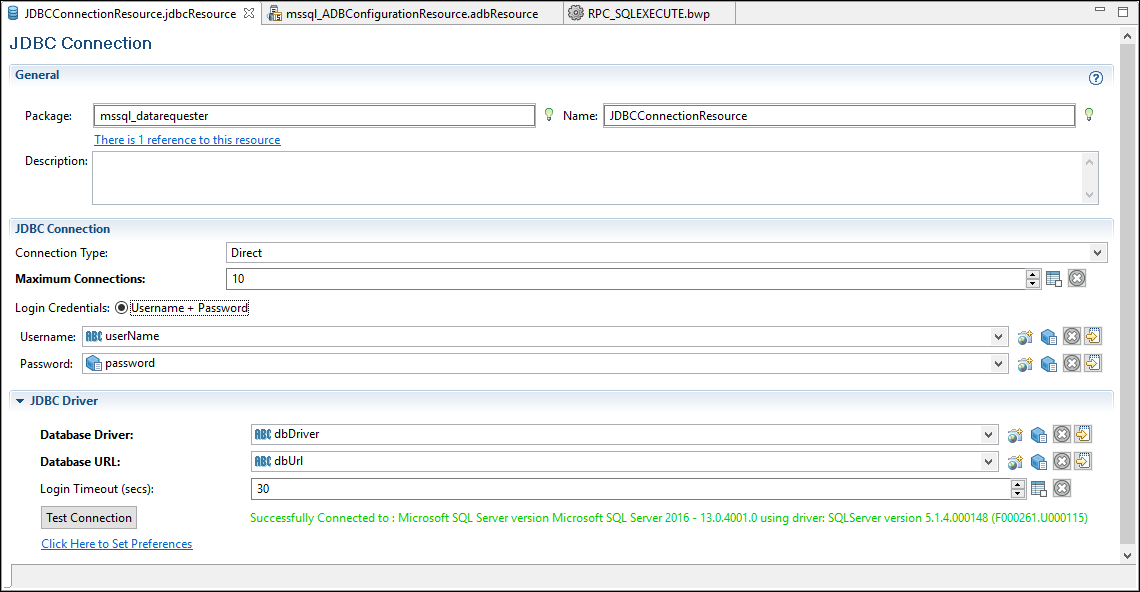Close the JDBCConnectionResource.jdbcResource tab
The image size is (1140, 592).
pos(249,13)
